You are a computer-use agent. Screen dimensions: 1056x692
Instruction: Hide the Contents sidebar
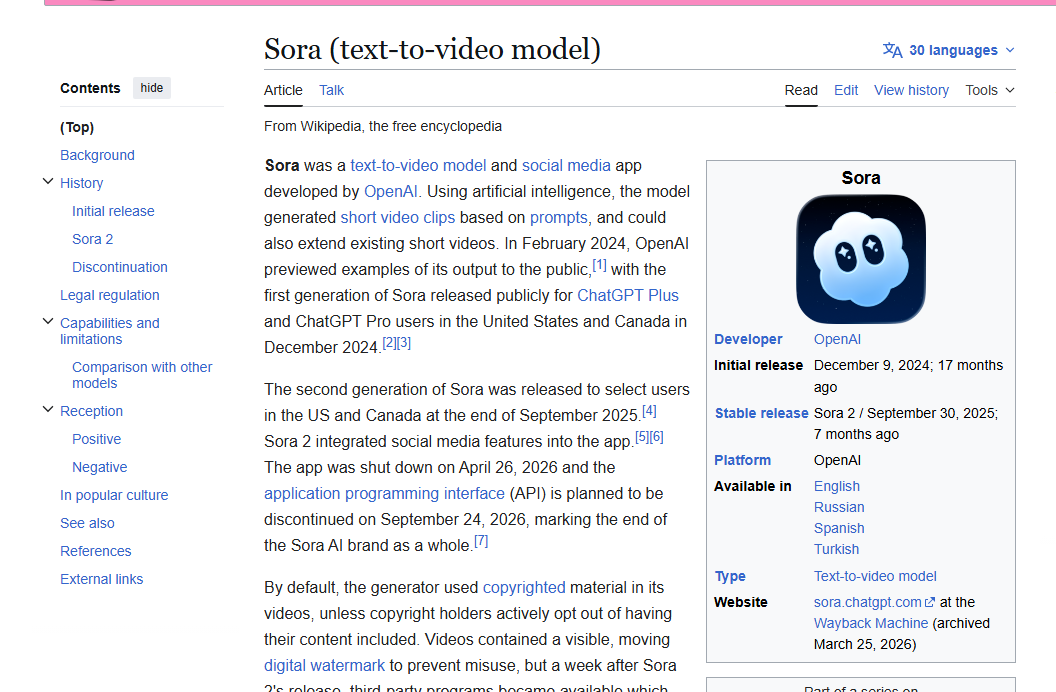click(x=152, y=88)
